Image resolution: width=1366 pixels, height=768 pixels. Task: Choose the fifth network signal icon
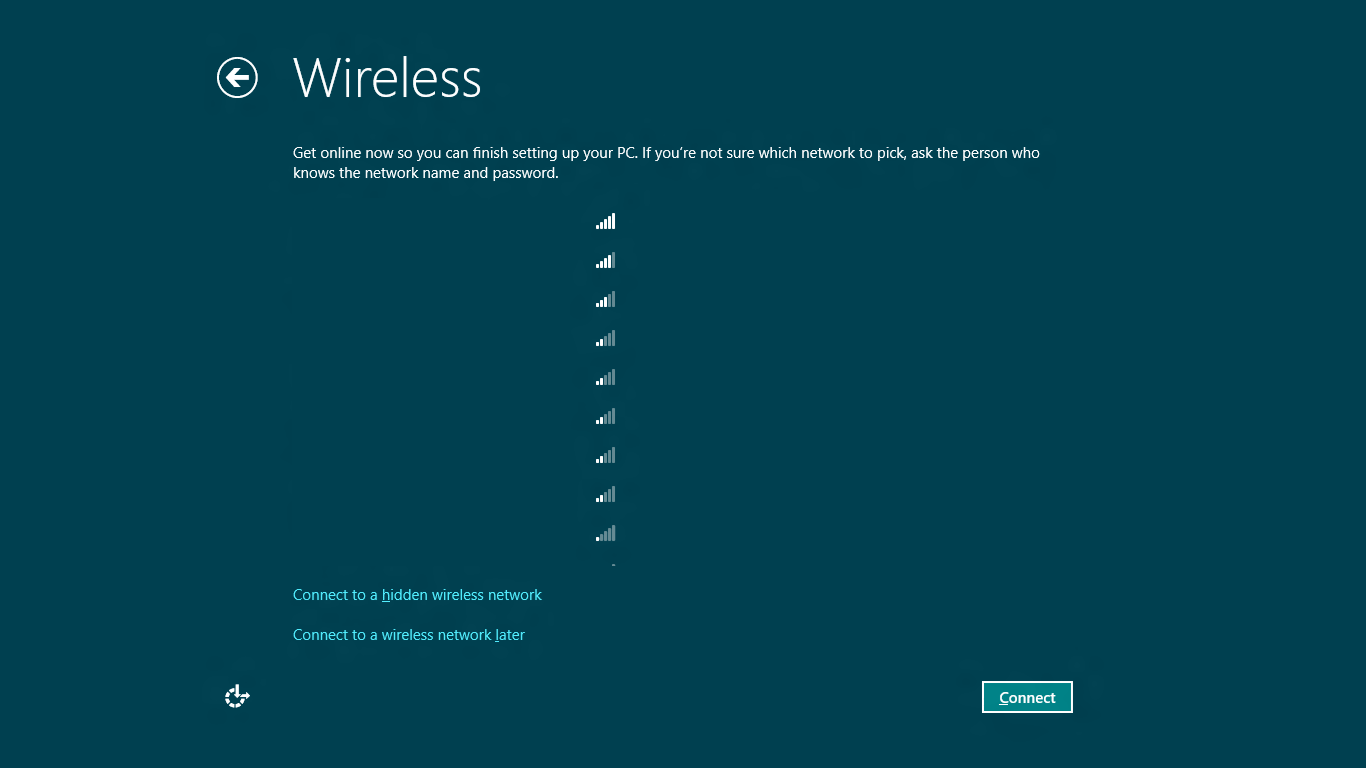(605, 378)
